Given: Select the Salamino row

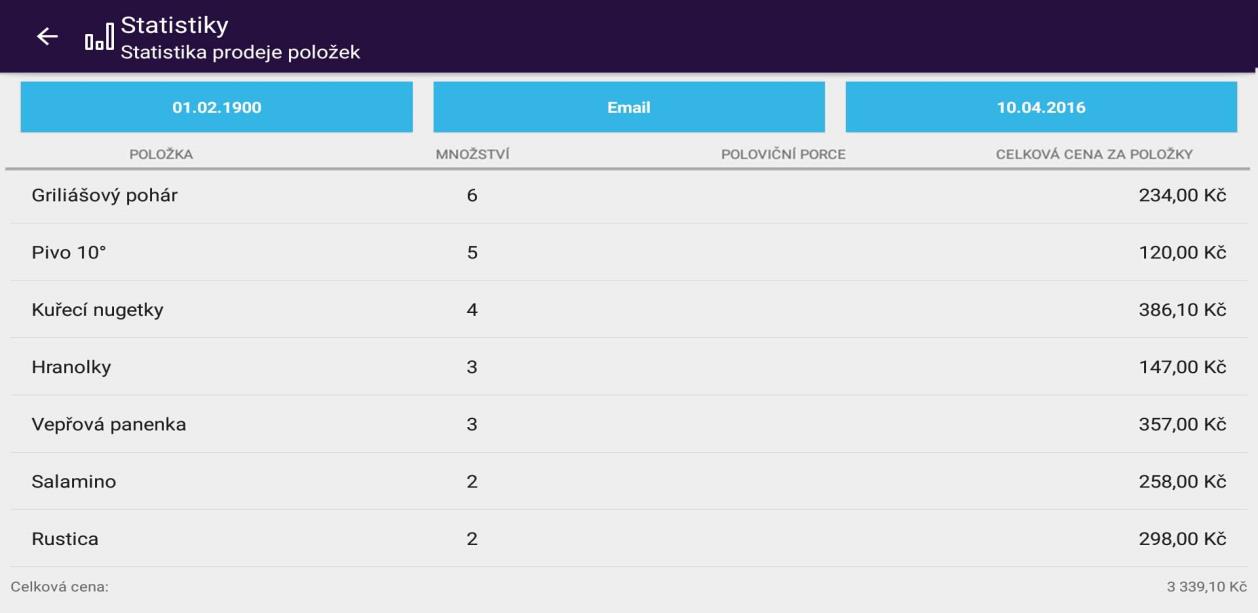Looking at the screenshot, I should point(74,482).
